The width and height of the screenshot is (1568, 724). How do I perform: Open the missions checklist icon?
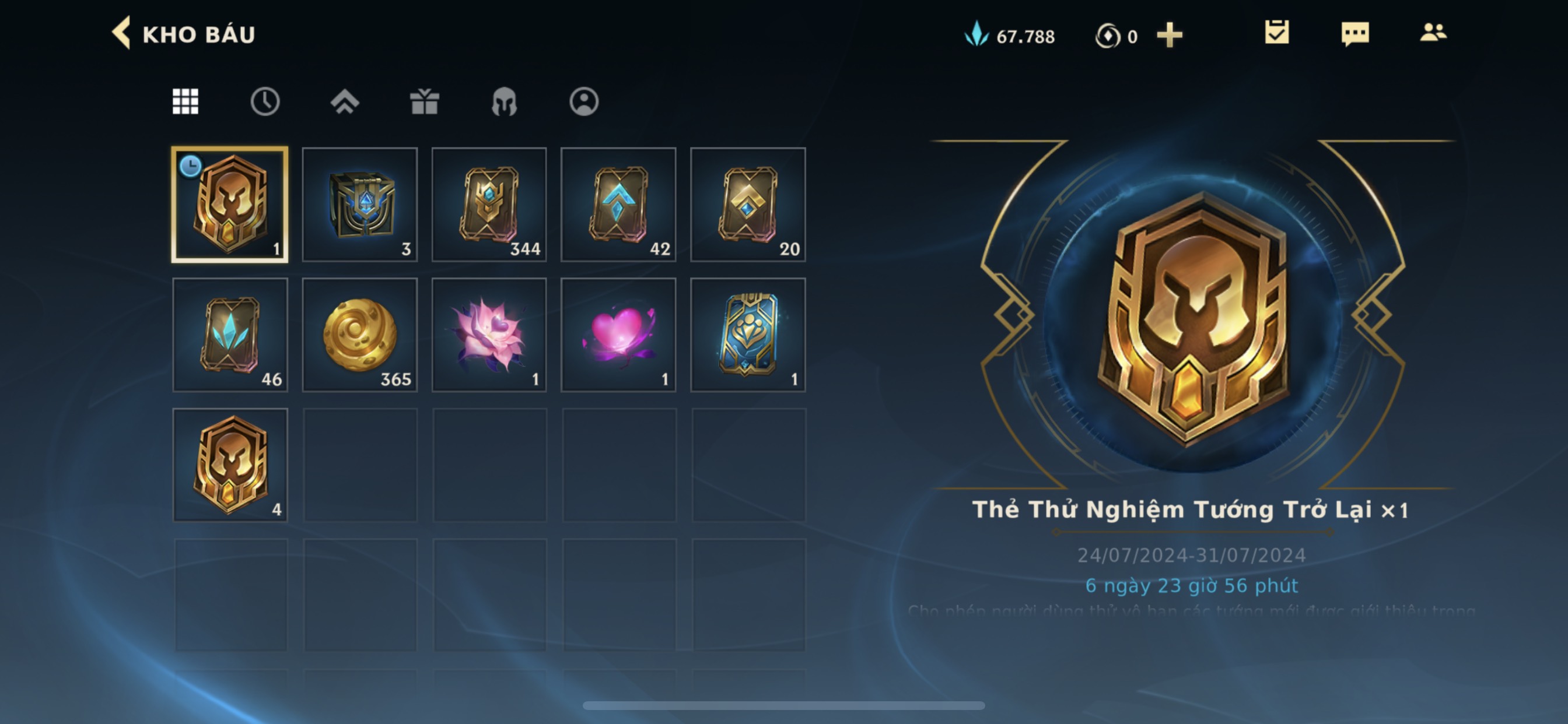(x=1276, y=32)
